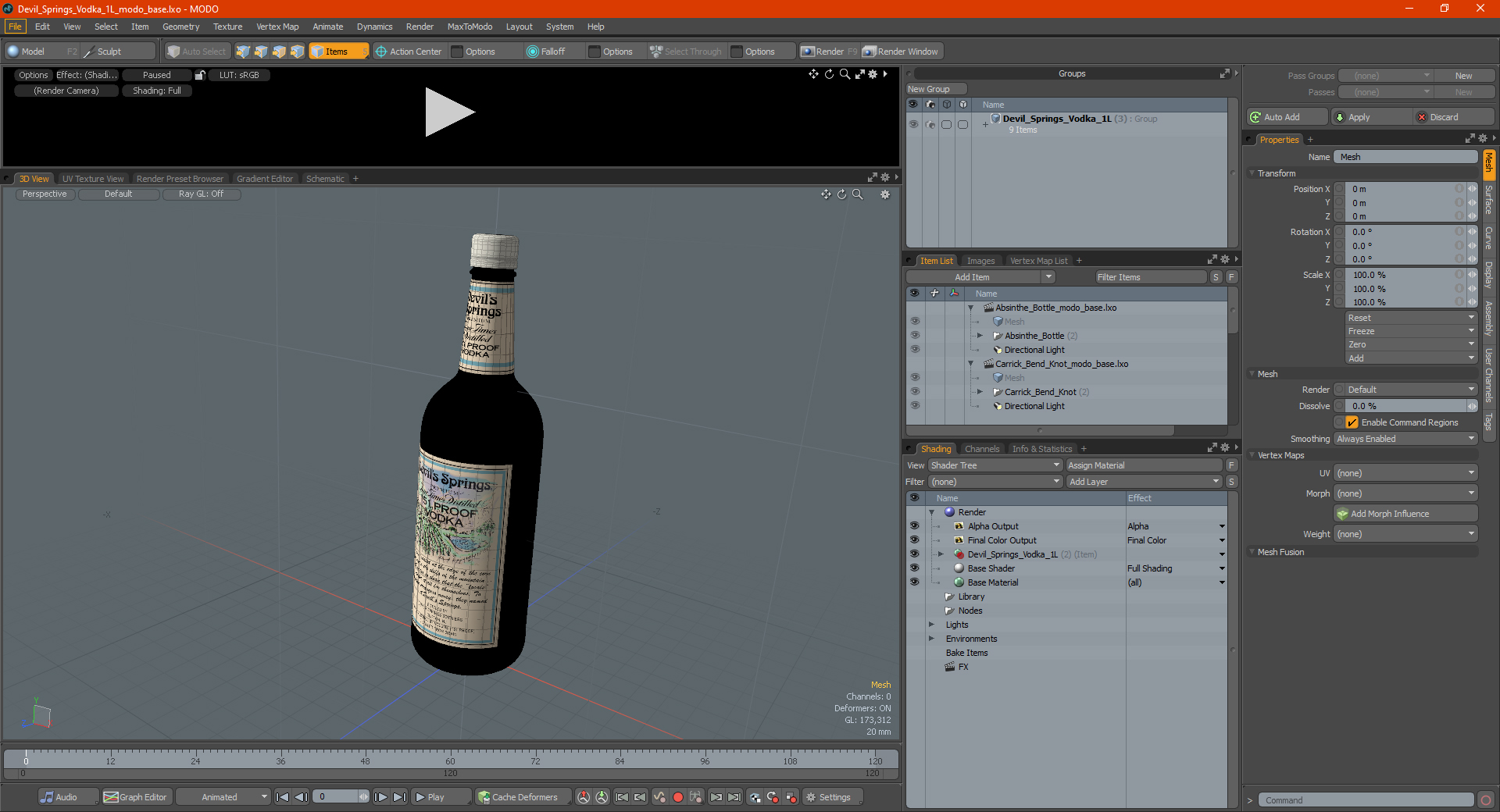This screenshot has width=1500, height=812.
Task: Start Render with F9 button
Action: pos(829,52)
